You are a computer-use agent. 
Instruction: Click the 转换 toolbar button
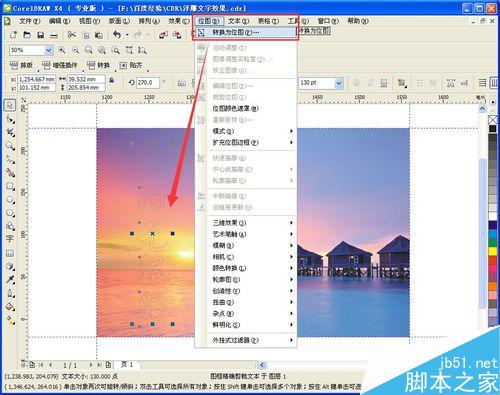click(x=98, y=65)
